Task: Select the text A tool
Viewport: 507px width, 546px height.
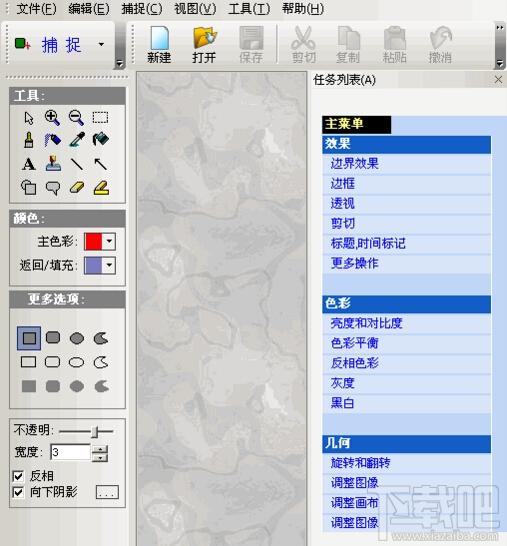Action: (x=29, y=164)
